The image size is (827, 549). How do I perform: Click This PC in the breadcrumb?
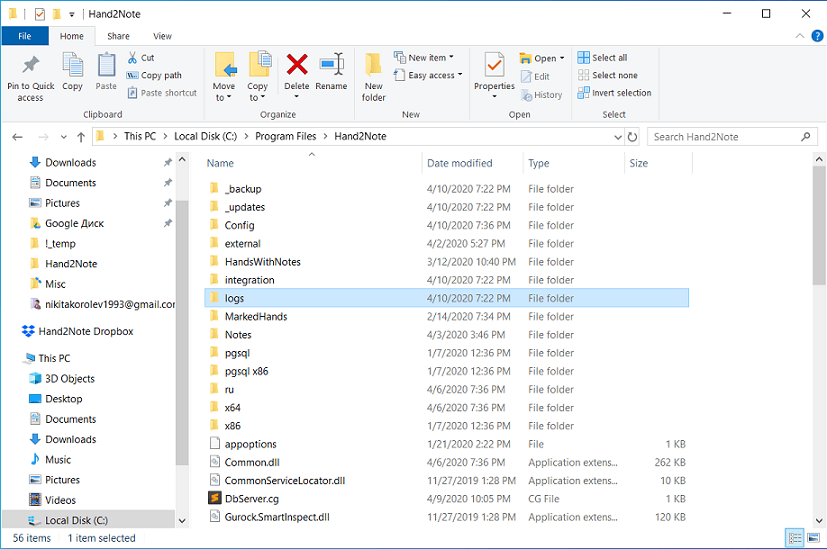point(140,137)
